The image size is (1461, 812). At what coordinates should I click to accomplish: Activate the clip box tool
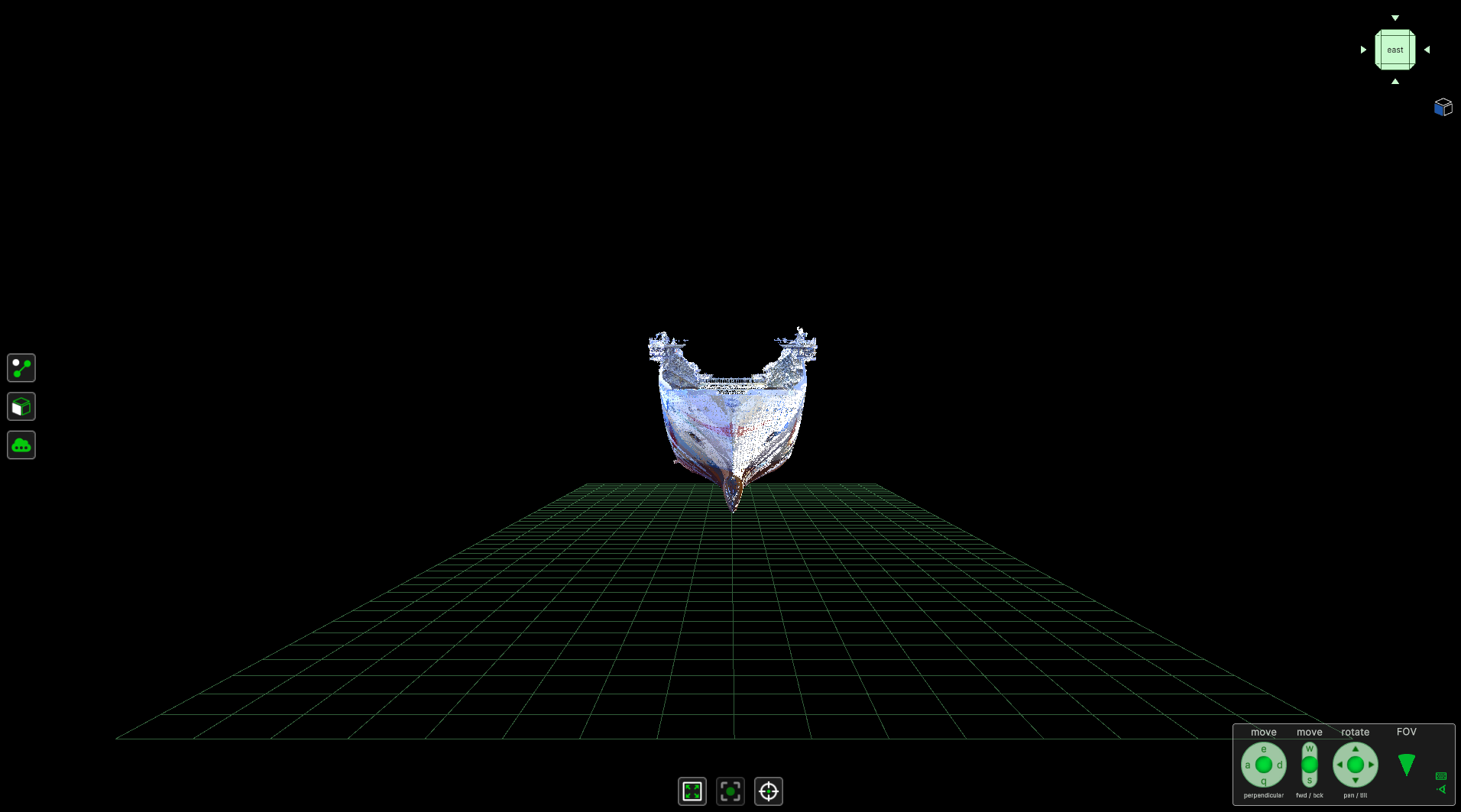tap(21, 406)
